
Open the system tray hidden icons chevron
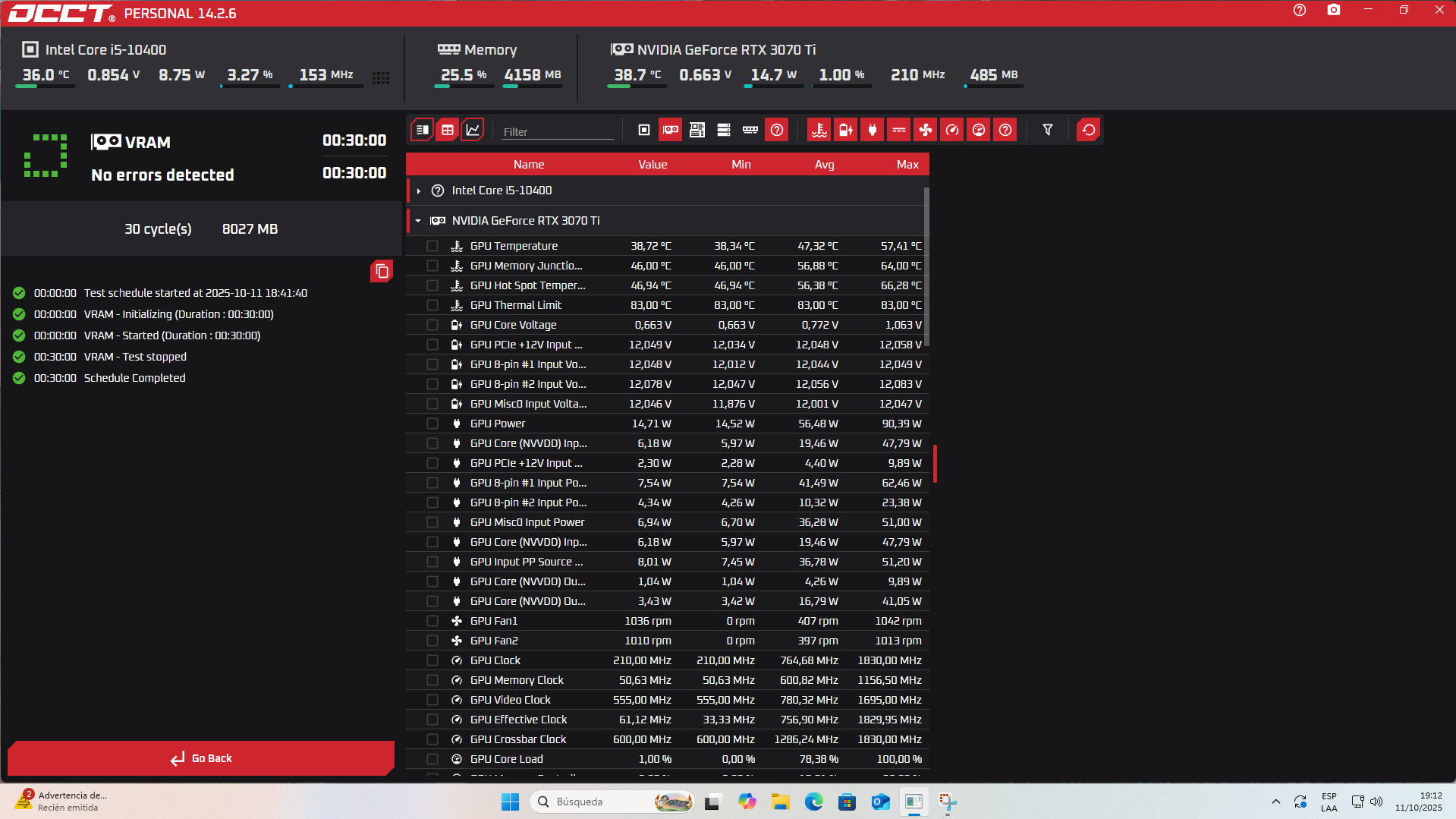click(1275, 802)
